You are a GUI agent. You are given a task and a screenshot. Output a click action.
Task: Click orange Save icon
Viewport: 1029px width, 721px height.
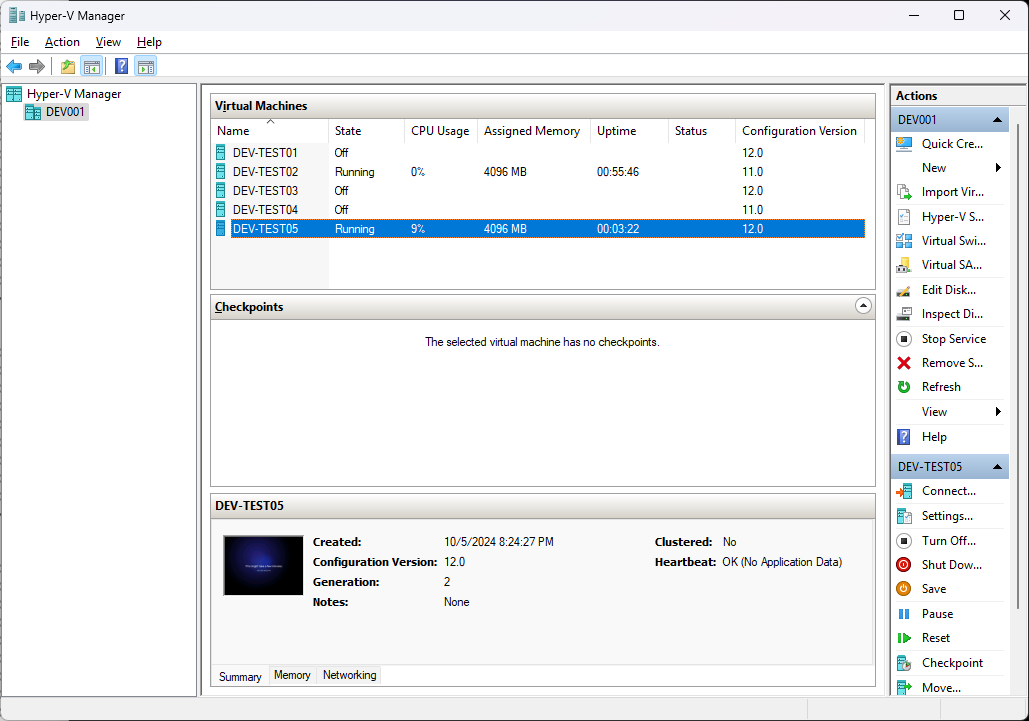(x=904, y=589)
